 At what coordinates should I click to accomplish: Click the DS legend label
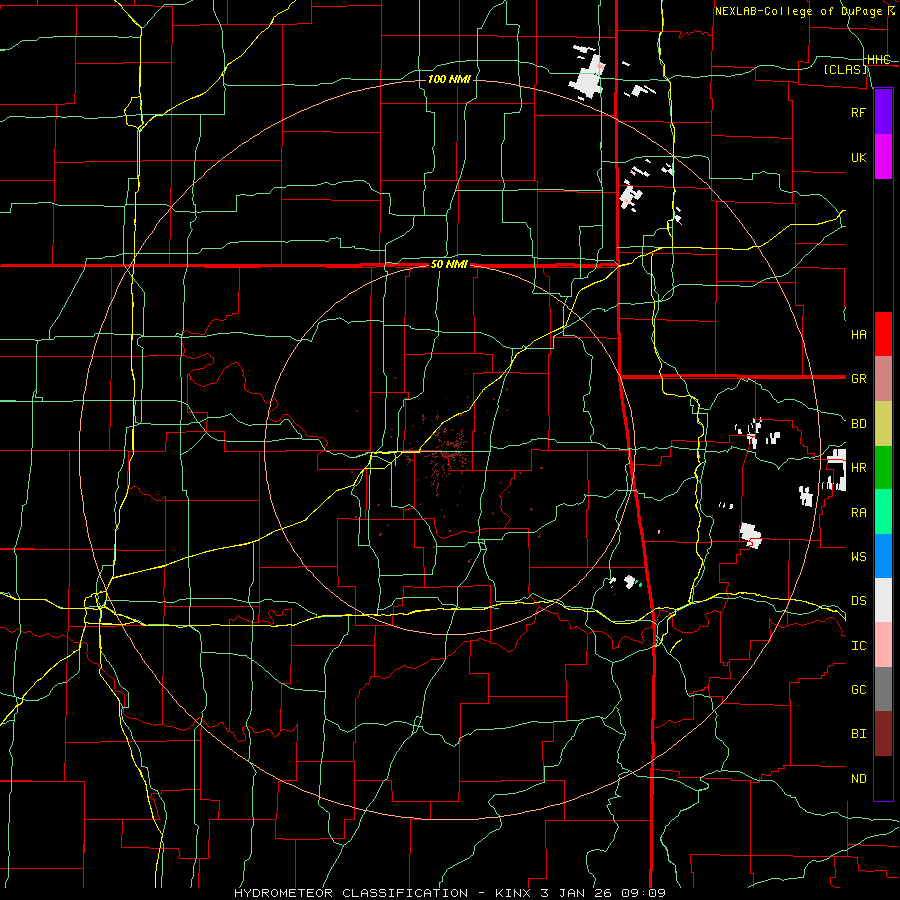tap(858, 601)
